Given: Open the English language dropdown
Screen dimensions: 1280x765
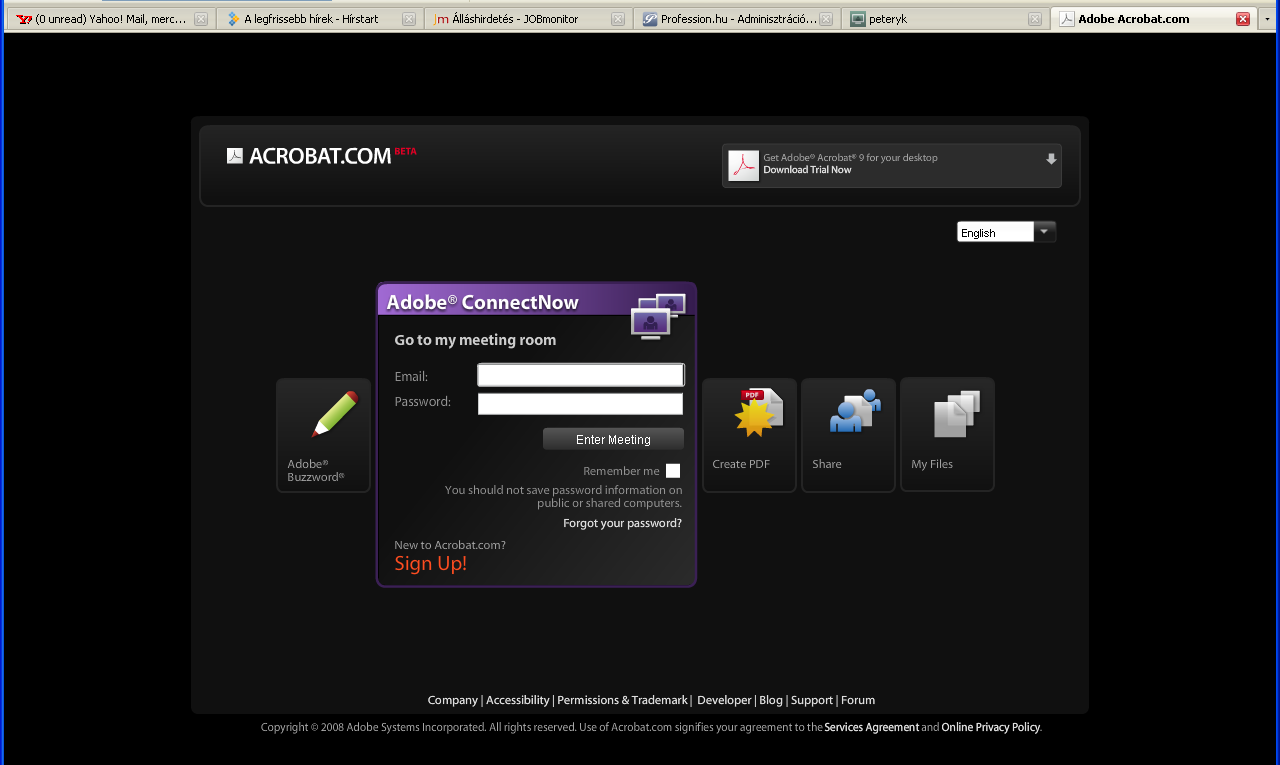Looking at the screenshot, I should click(1006, 232).
